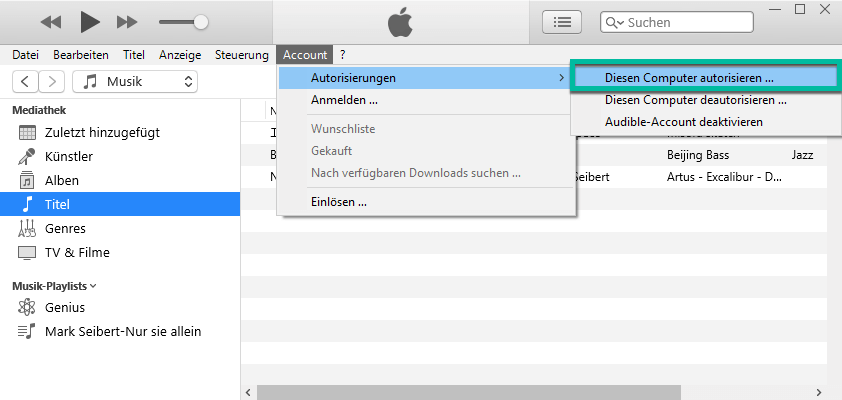The height and width of the screenshot is (400, 842).
Task: Close the open Account menu
Action: [x=305, y=55]
